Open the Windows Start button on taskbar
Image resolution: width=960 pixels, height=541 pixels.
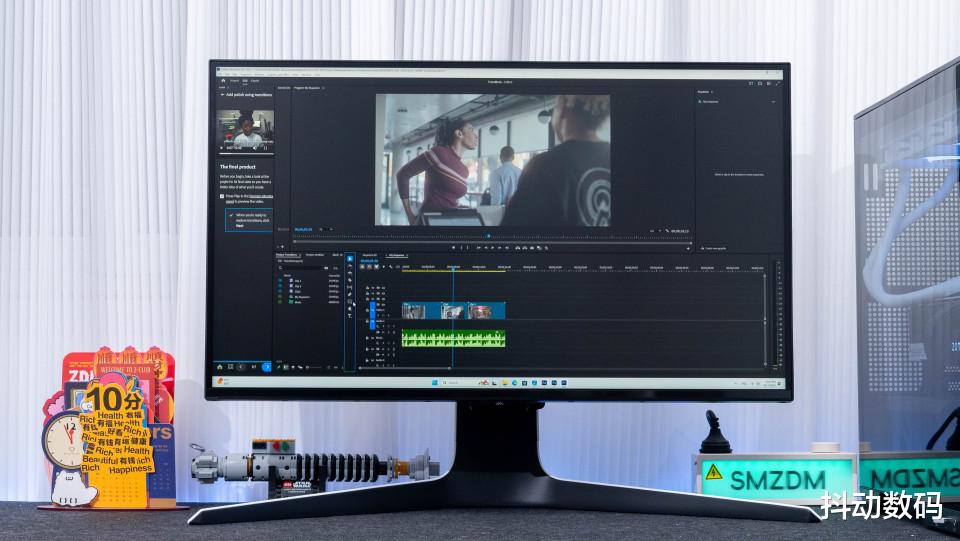(x=435, y=382)
